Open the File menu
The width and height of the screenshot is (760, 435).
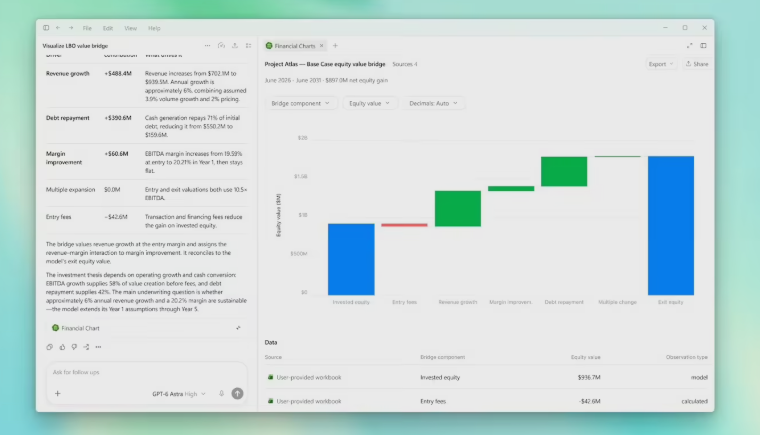coord(87,28)
